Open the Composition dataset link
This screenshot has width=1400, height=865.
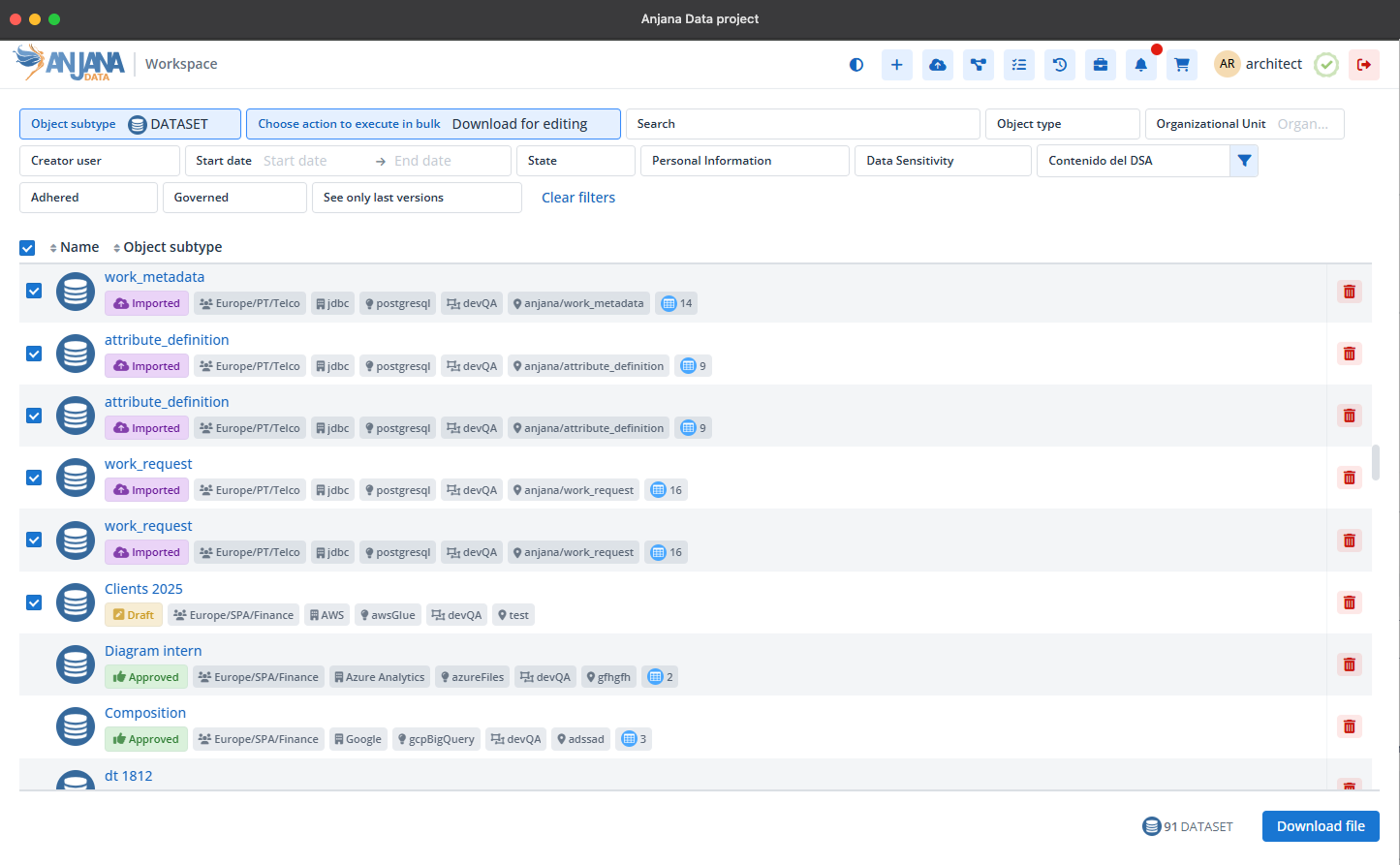click(x=145, y=713)
